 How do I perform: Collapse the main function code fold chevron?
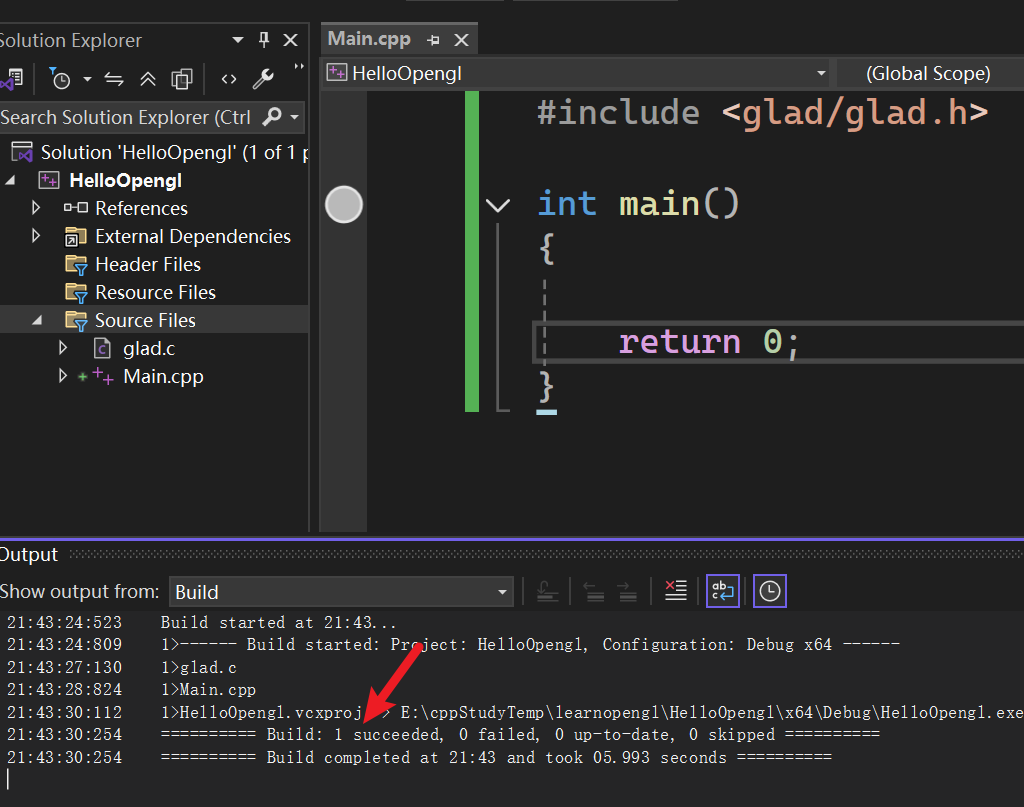coord(497,205)
